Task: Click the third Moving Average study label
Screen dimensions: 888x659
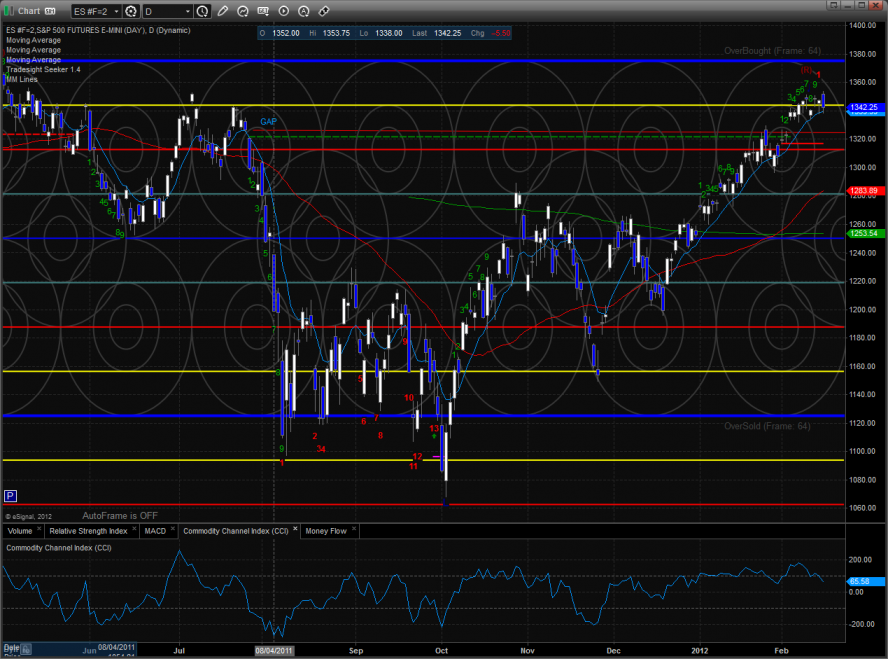Action: (x=33, y=59)
